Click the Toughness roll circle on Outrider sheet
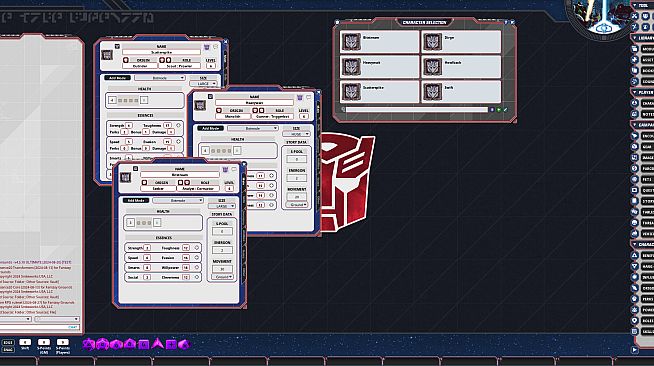Viewport: 654px width, 366px height. point(178,125)
